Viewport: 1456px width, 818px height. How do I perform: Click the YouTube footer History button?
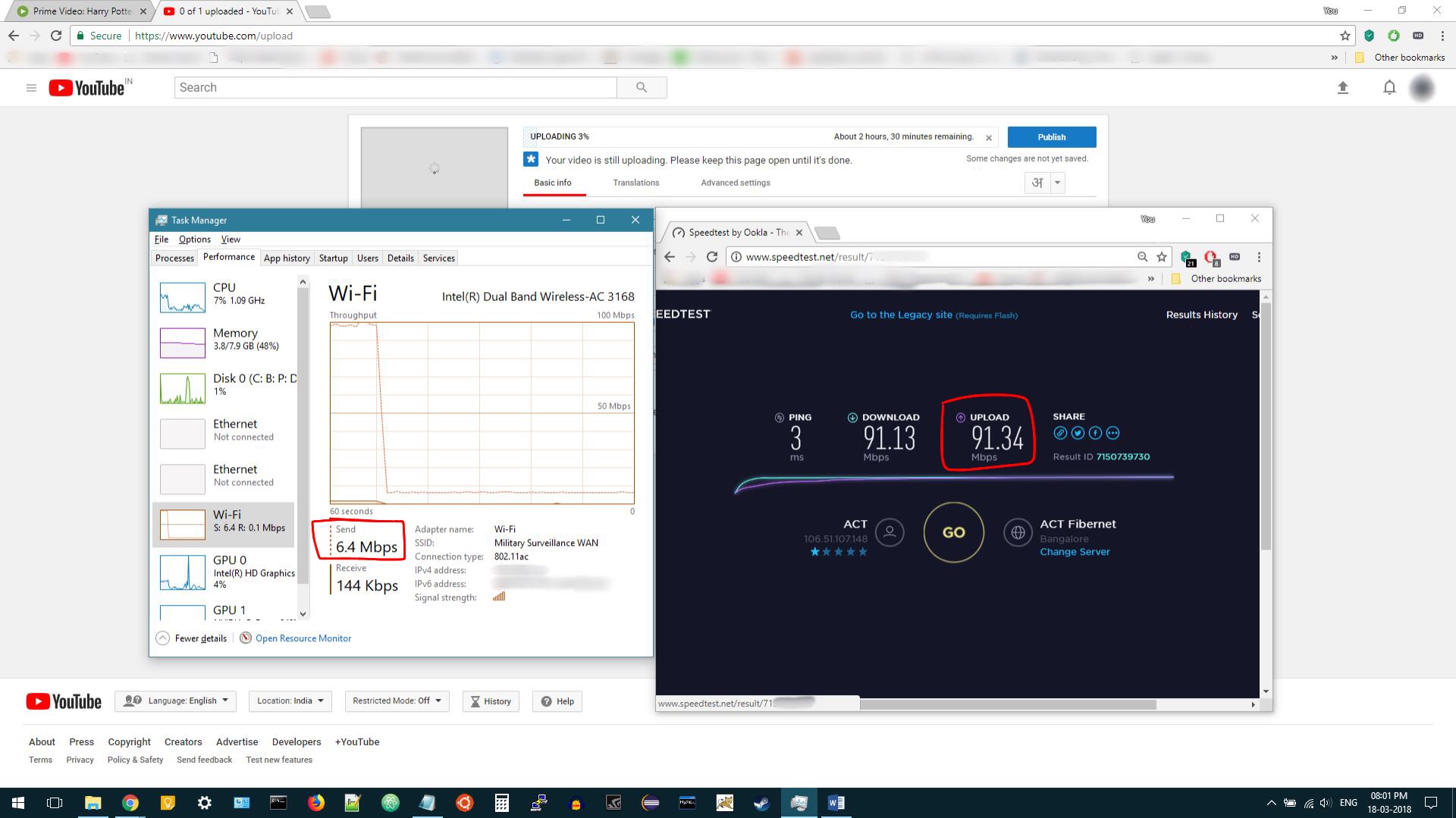(491, 701)
